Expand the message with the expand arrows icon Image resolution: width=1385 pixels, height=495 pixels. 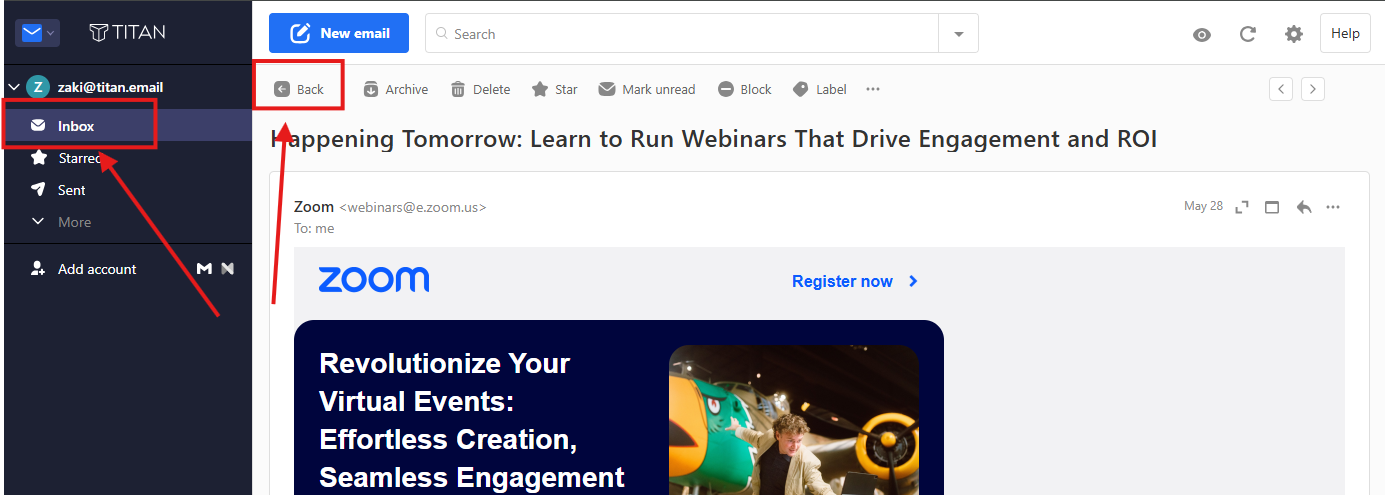point(1242,207)
